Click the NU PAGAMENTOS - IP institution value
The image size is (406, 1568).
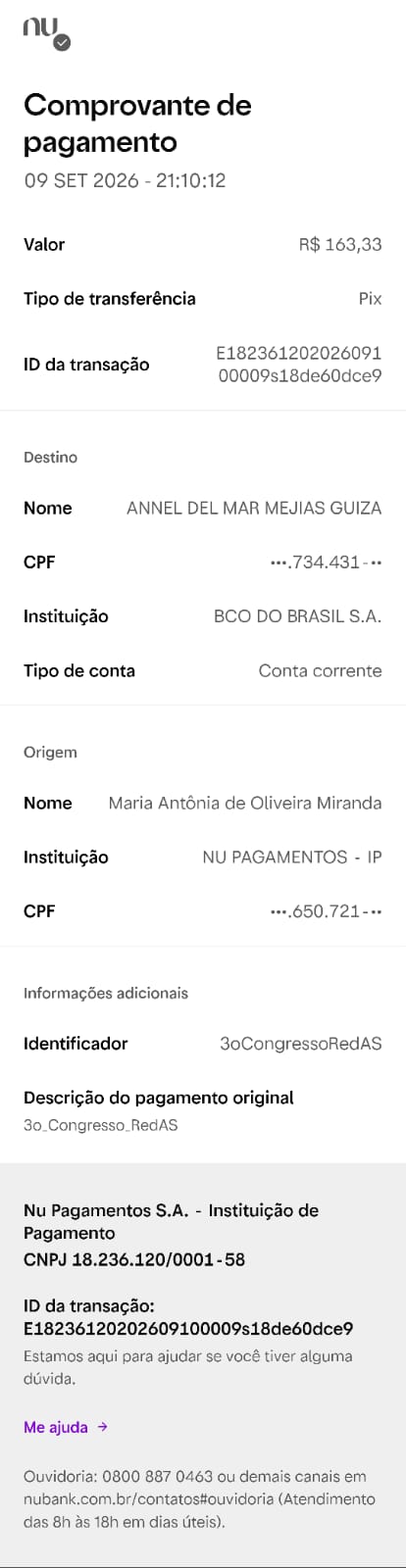coord(292,857)
